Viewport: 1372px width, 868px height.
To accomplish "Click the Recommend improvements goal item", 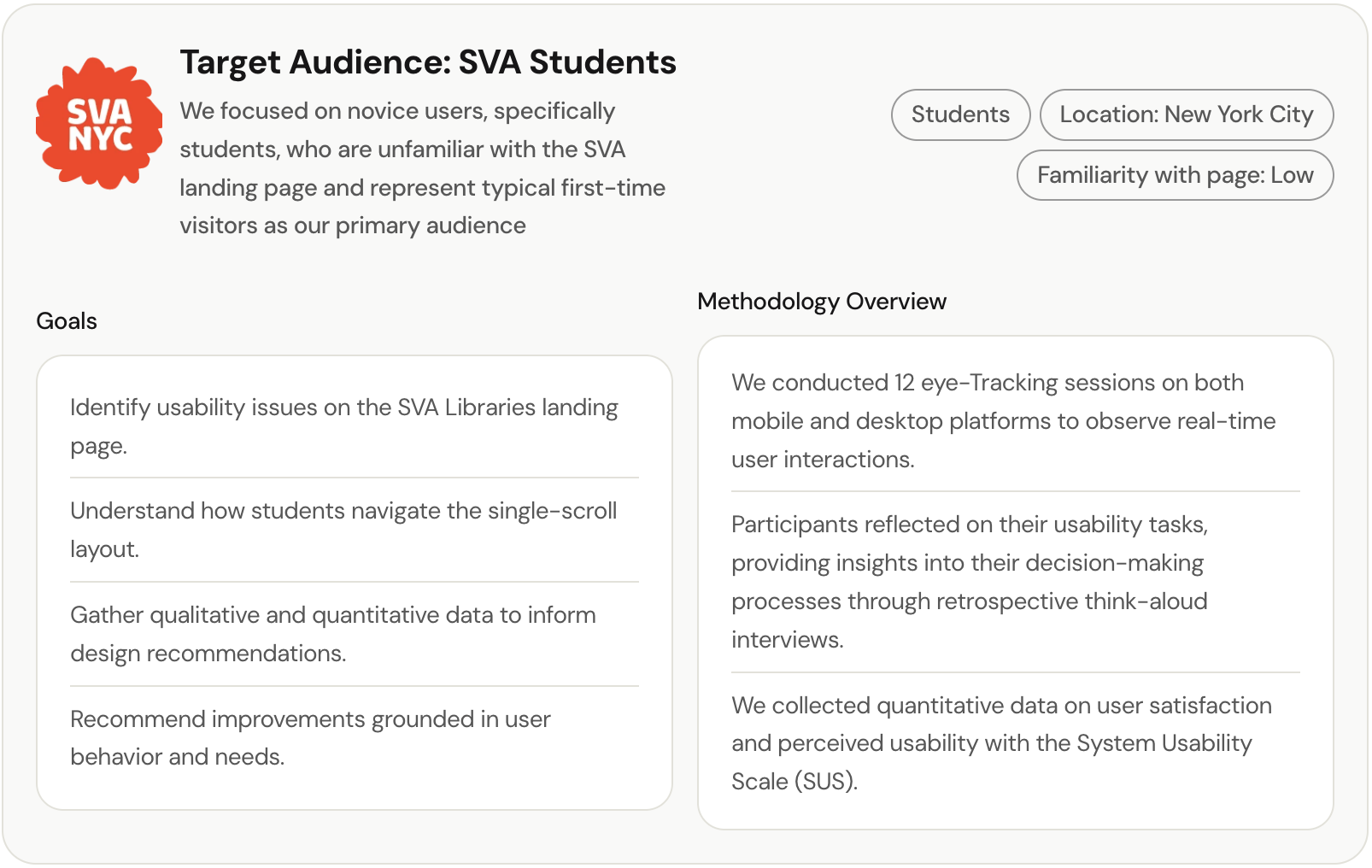I will pos(310,737).
